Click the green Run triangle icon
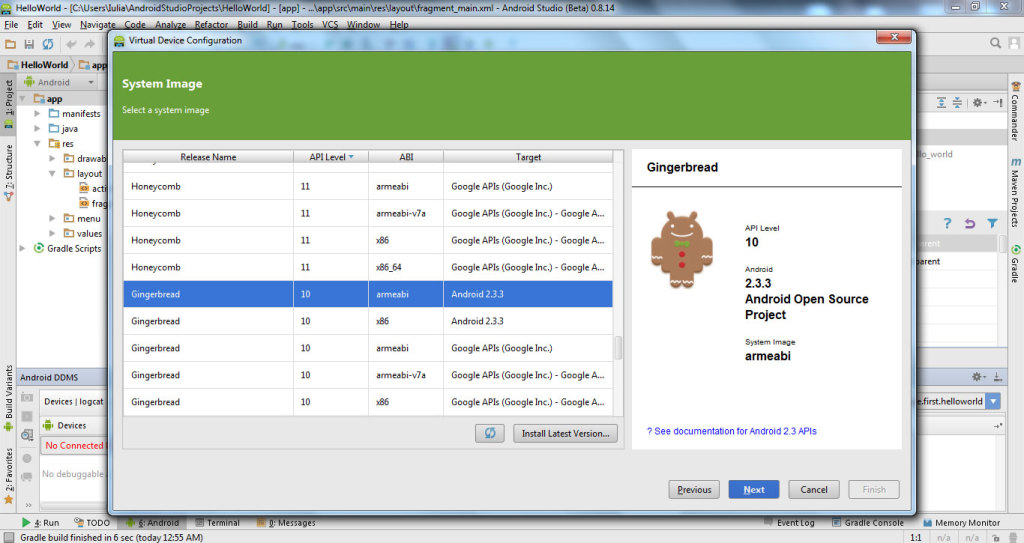The image size is (1024, 543). coord(25,522)
